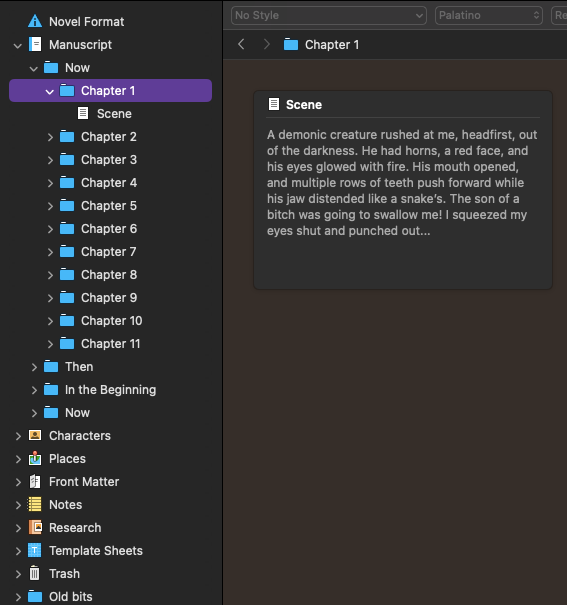Expand the Notes section

point(18,505)
